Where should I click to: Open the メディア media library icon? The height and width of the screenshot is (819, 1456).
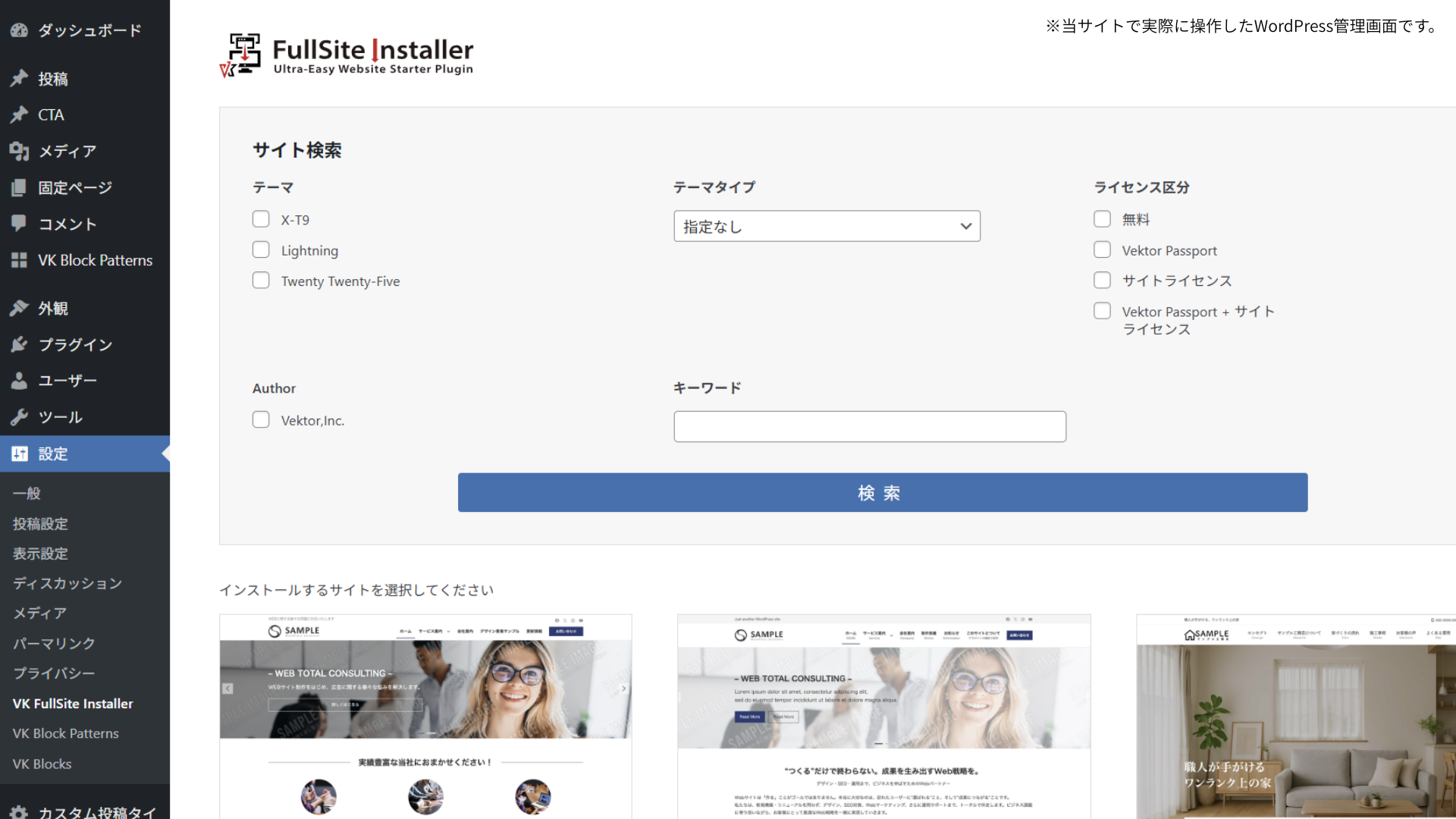(x=19, y=151)
